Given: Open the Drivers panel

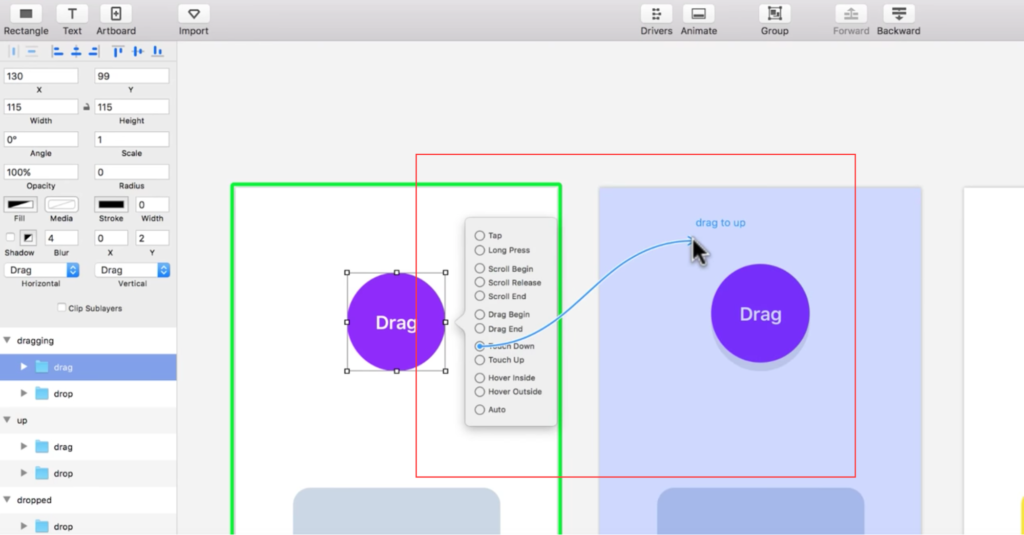Looking at the screenshot, I should point(656,20).
